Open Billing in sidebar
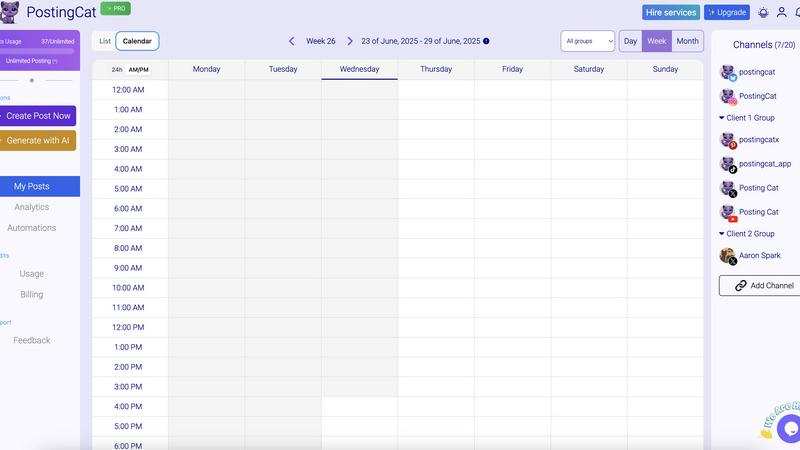The width and height of the screenshot is (800, 450). click(x=32, y=294)
